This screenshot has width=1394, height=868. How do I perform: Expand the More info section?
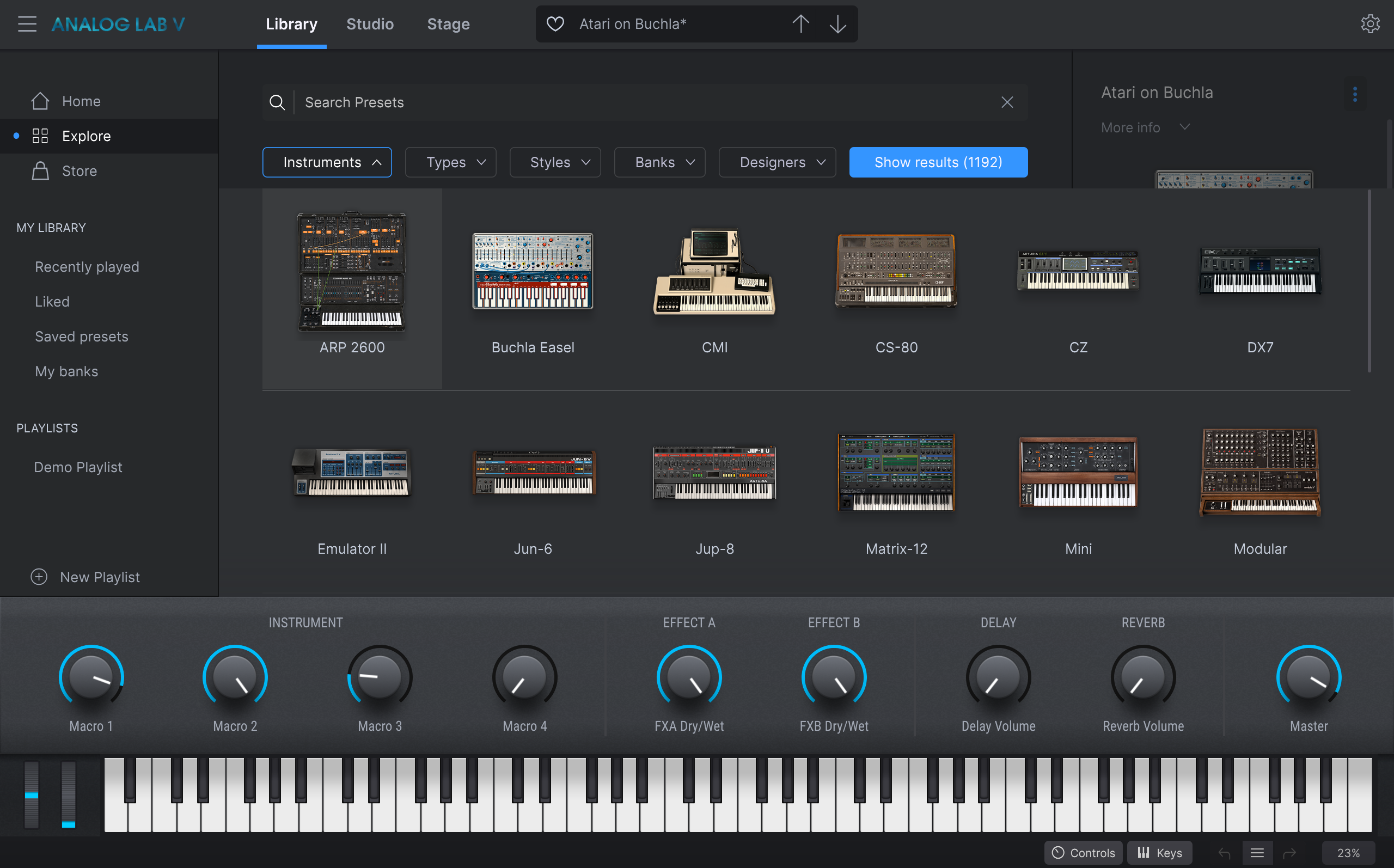(x=1145, y=127)
